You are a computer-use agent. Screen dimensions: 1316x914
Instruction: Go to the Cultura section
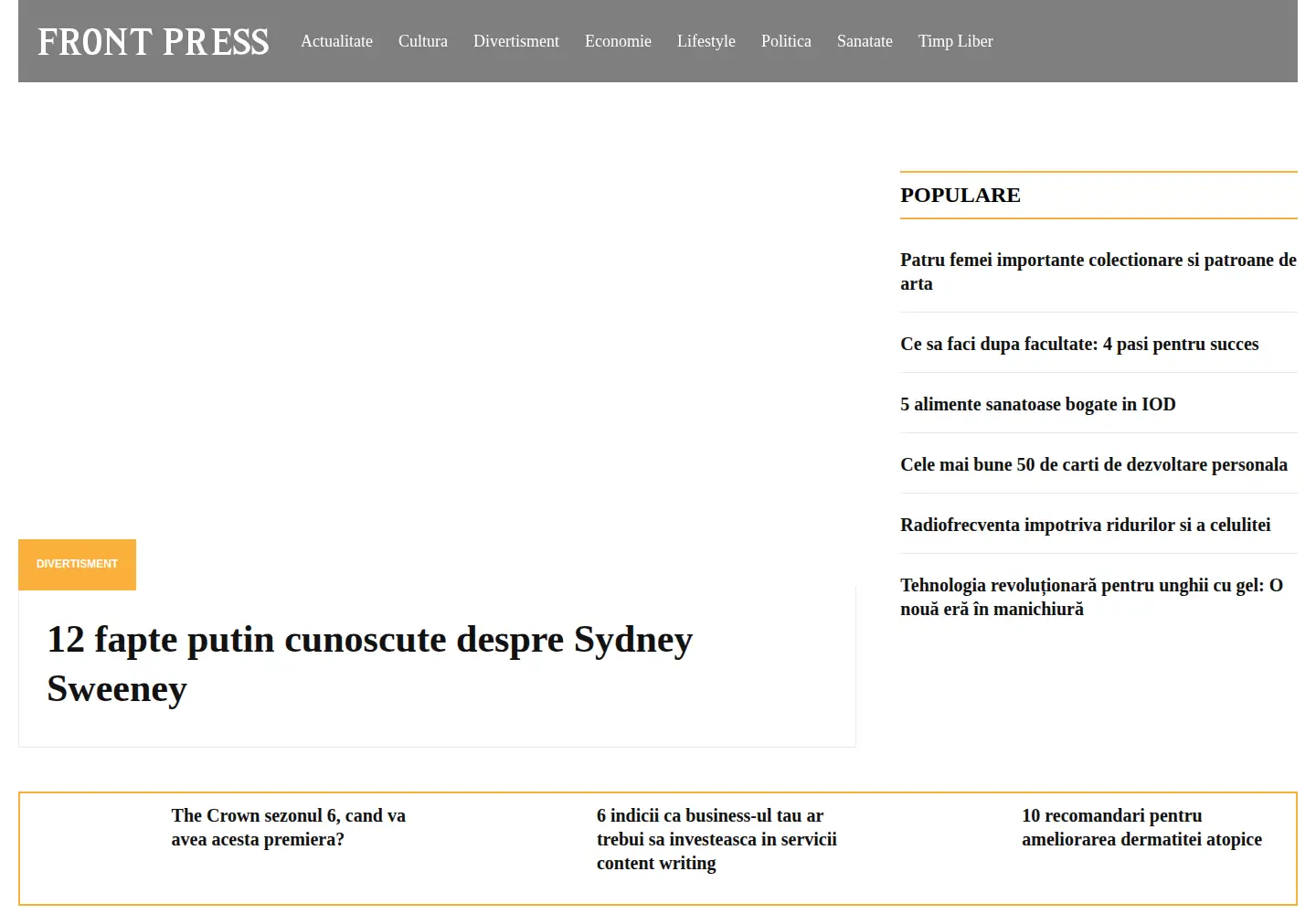pyautogui.click(x=423, y=41)
